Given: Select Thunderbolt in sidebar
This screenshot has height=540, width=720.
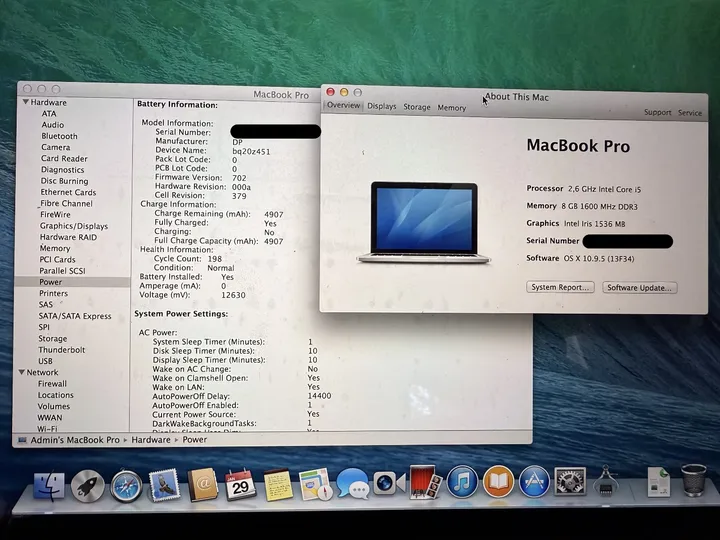Looking at the screenshot, I should (62, 350).
